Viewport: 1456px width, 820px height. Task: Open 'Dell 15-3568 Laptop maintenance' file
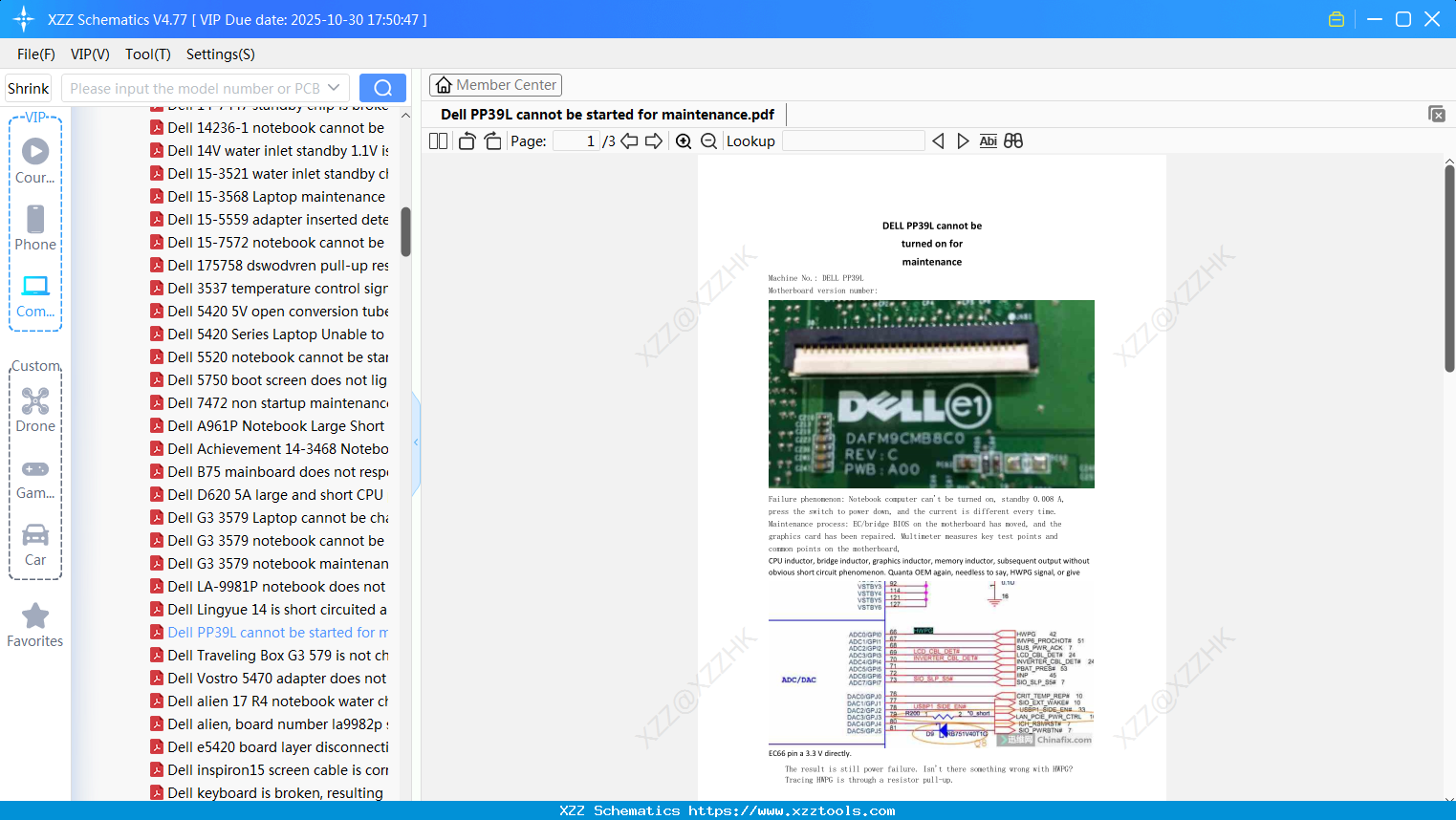coord(269,197)
